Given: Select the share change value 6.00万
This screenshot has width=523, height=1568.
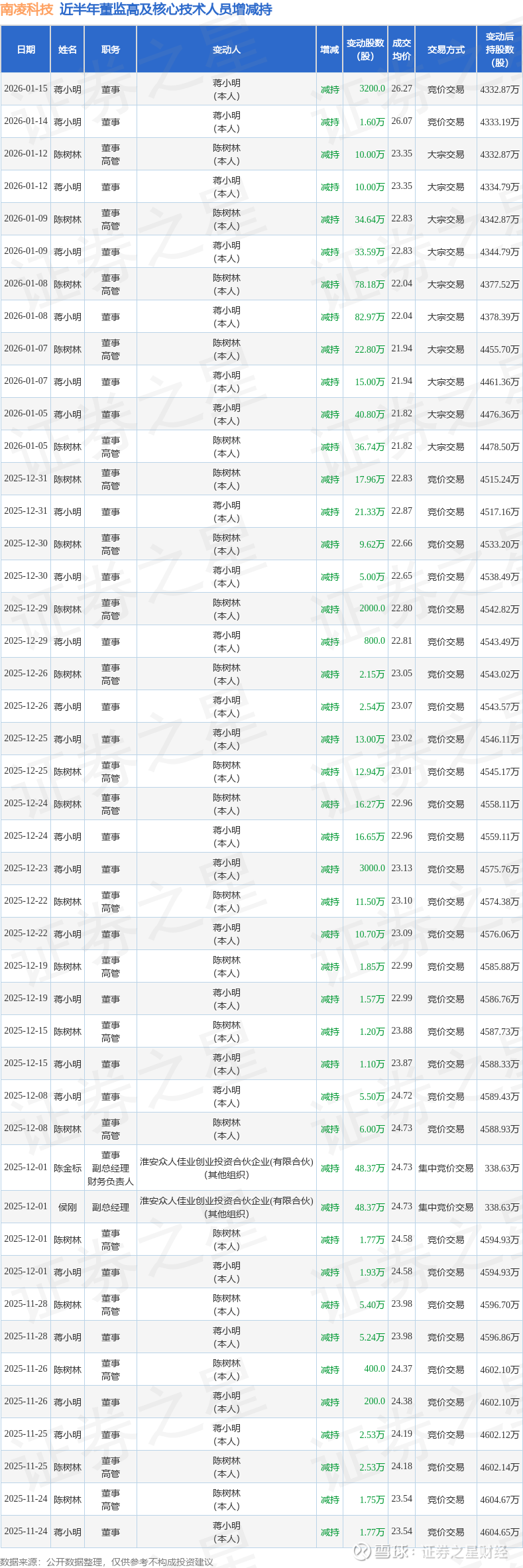Looking at the screenshot, I should (372, 1129).
